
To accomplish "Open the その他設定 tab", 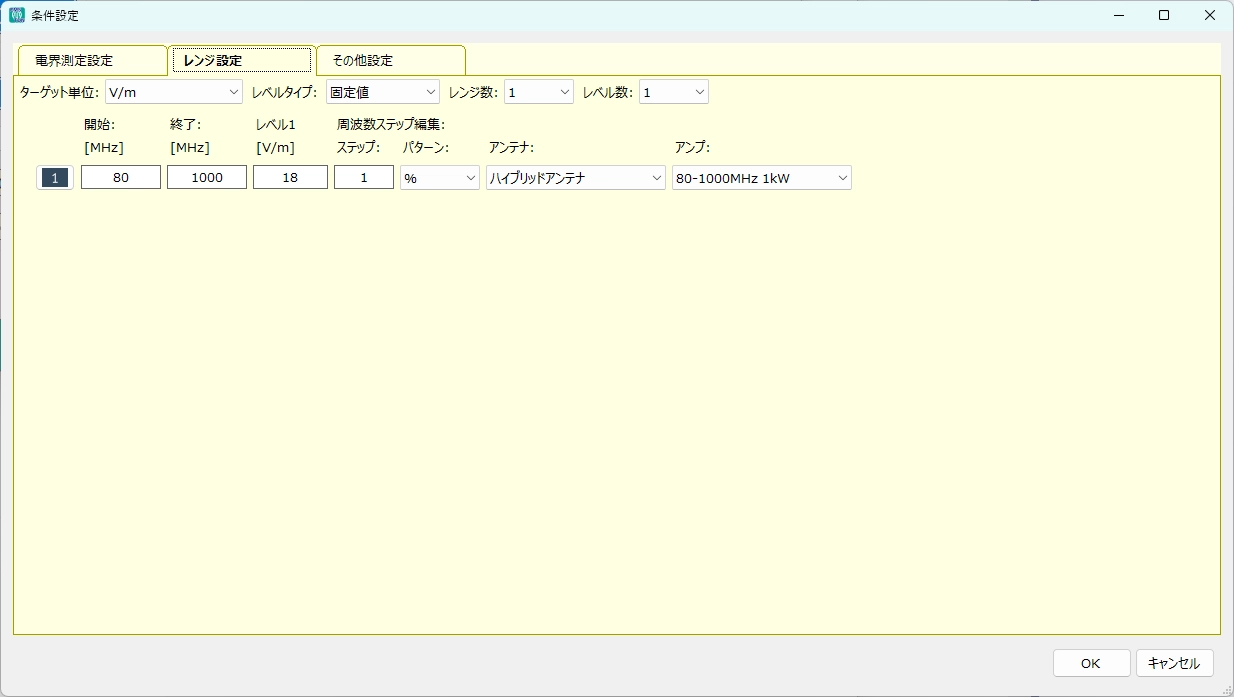I will click(x=390, y=60).
